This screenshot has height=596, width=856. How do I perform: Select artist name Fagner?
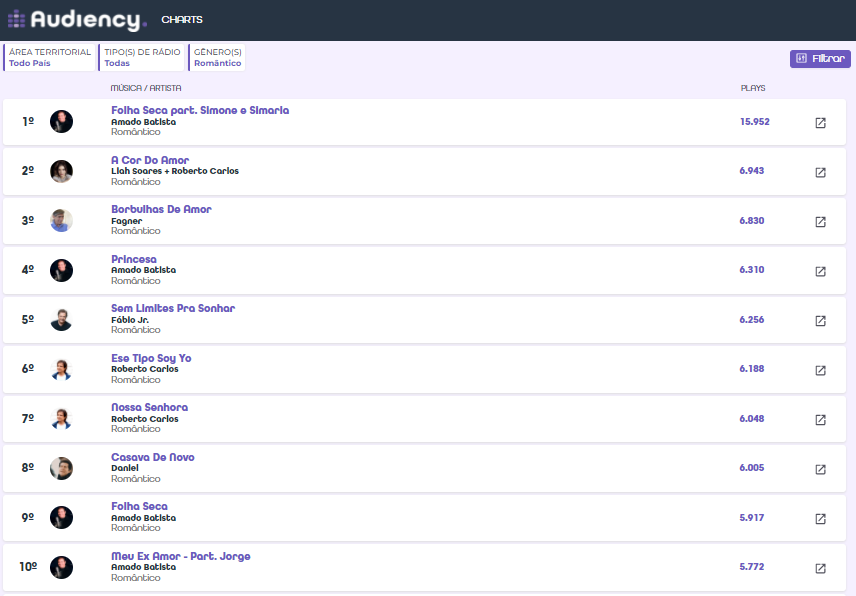127,221
